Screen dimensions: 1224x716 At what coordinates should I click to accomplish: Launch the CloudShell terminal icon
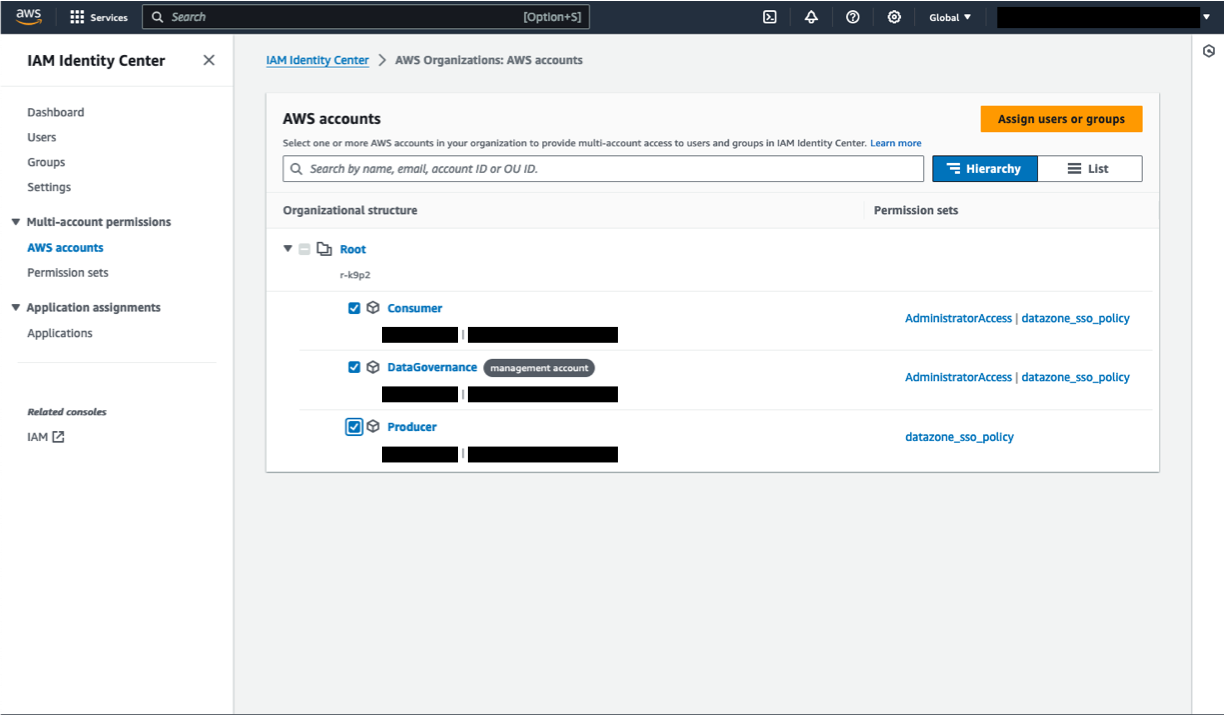770,17
